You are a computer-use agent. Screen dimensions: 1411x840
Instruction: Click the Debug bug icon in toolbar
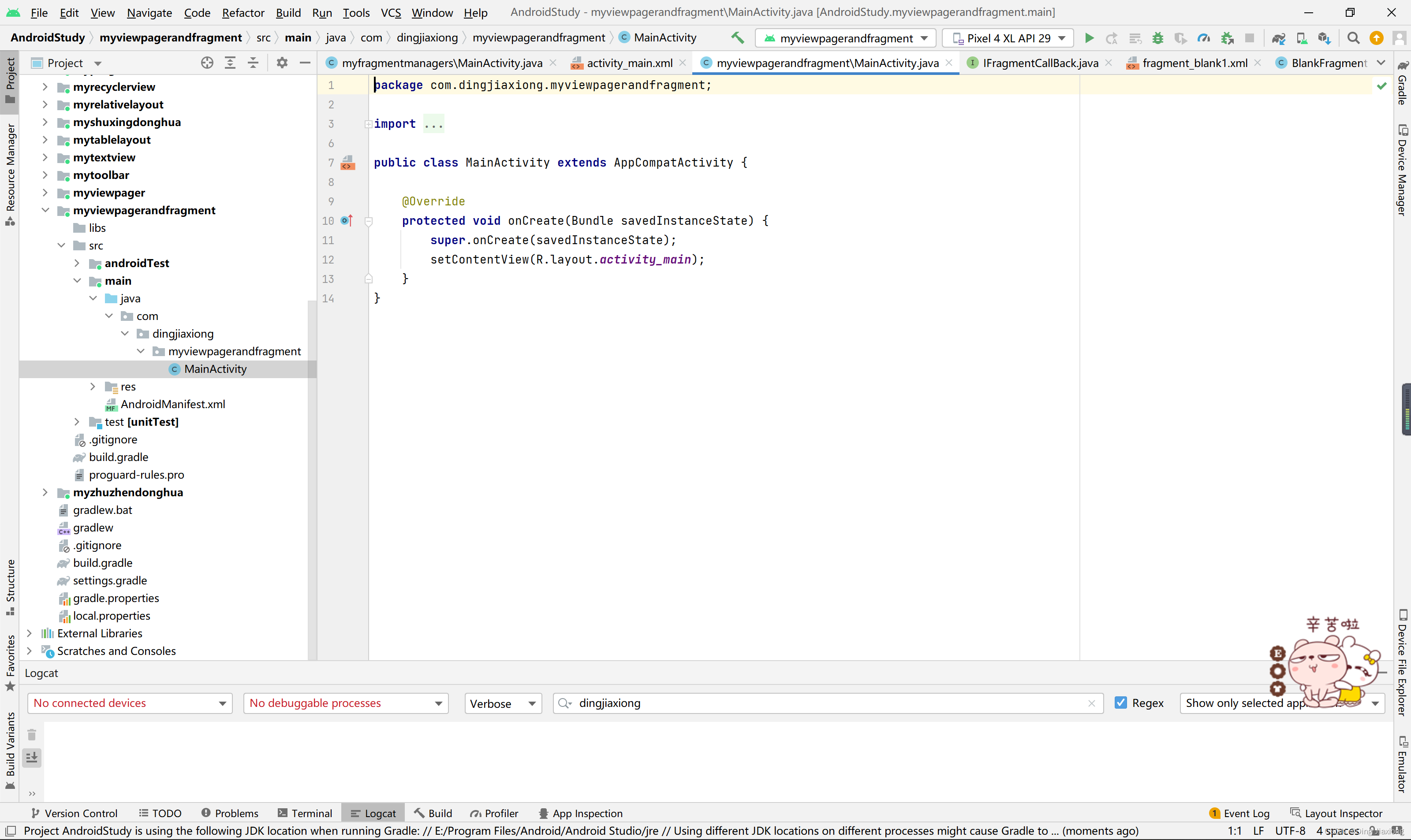coord(1158,38)
